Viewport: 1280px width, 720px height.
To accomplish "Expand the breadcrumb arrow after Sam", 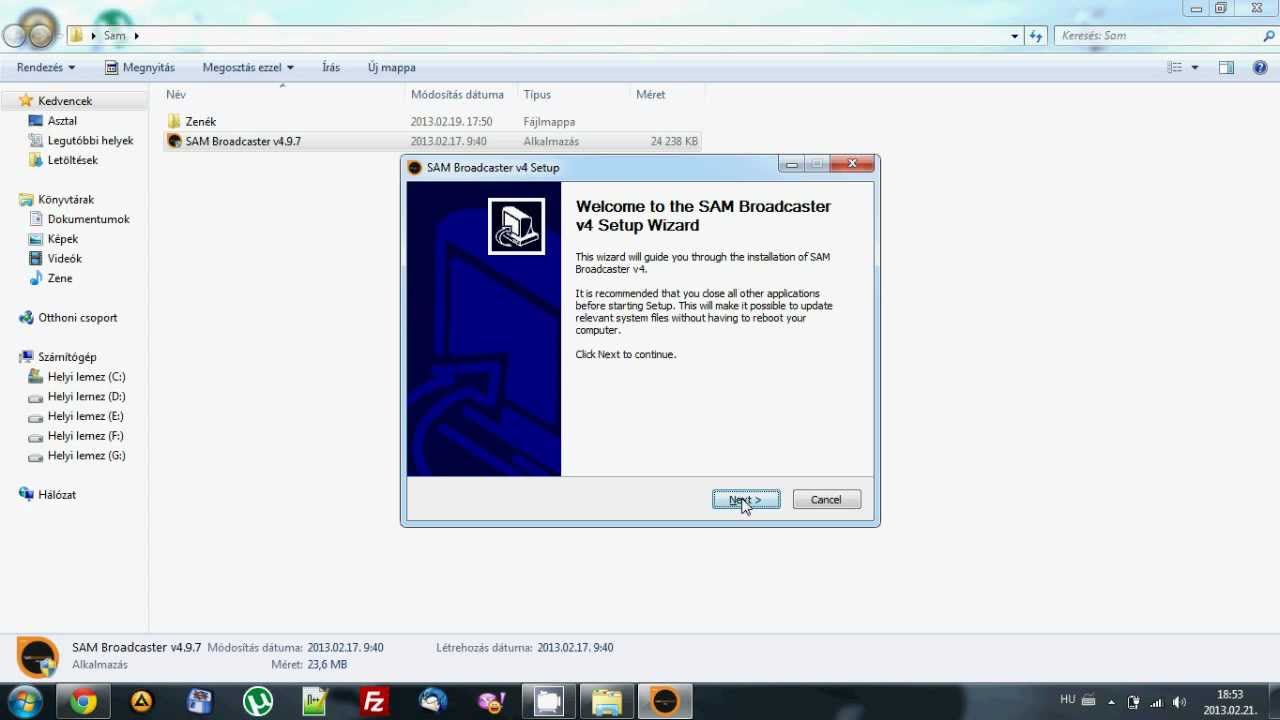I will pyautogui.click(x=136, y=36).
